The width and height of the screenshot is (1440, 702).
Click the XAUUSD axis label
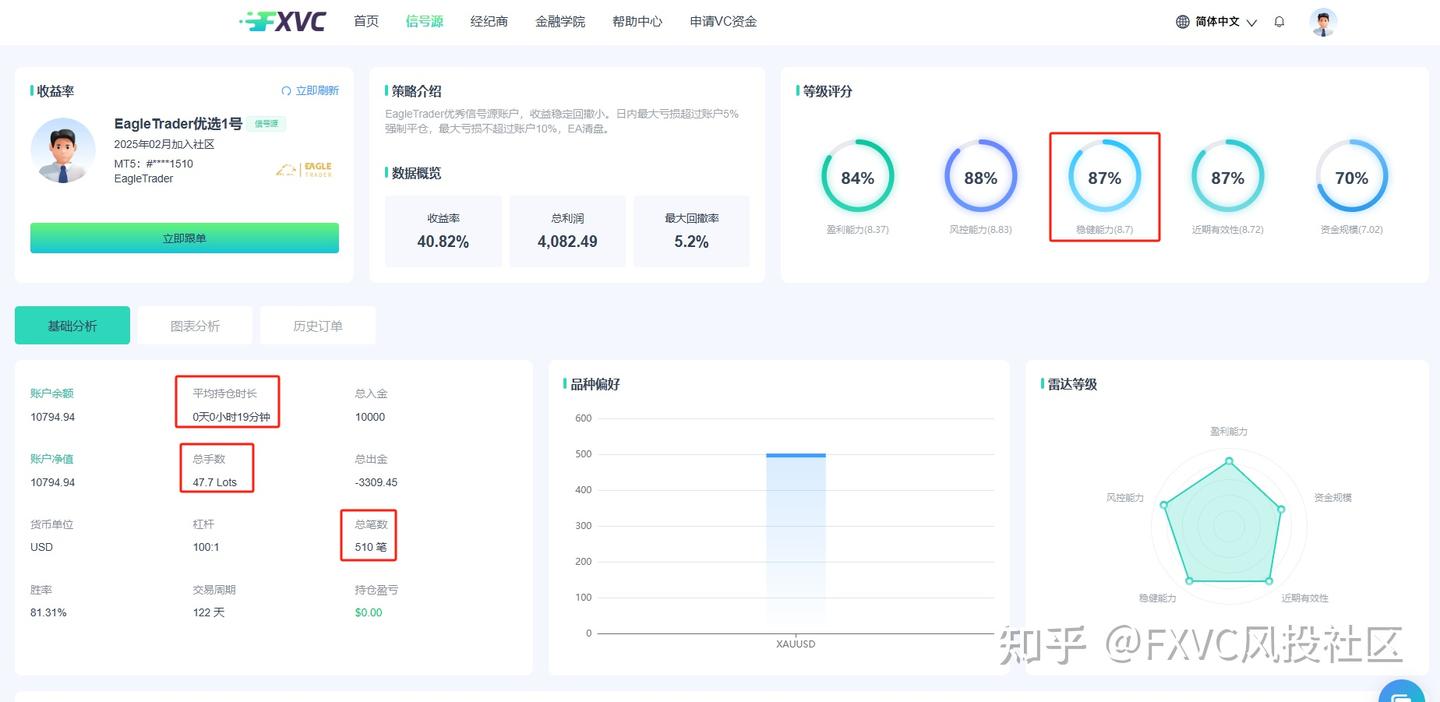click(796, 644)
